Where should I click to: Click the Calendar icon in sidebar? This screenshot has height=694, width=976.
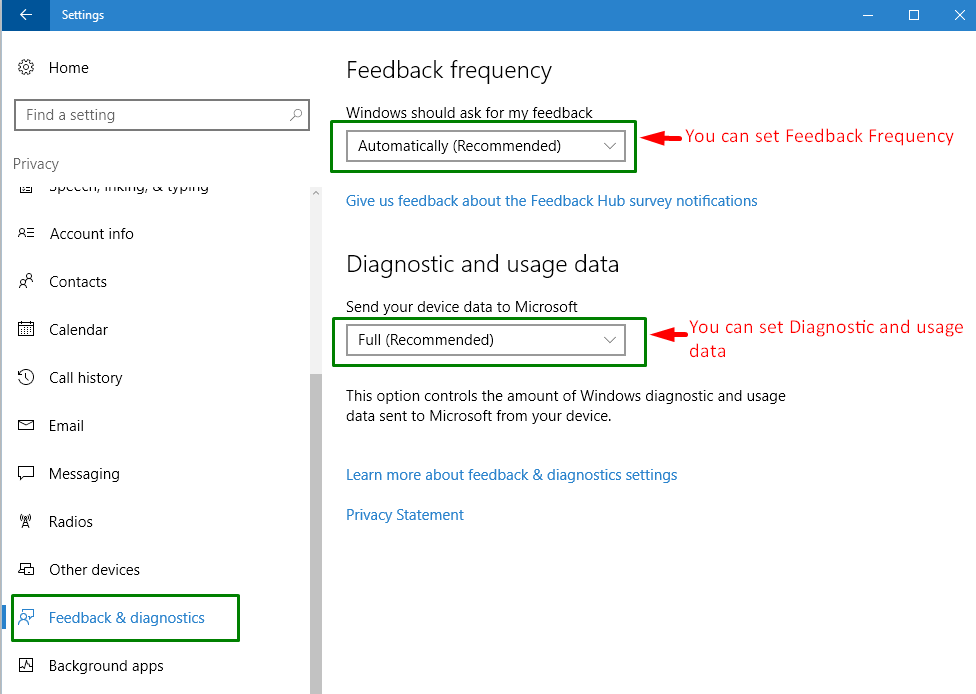tap(27, 330)
